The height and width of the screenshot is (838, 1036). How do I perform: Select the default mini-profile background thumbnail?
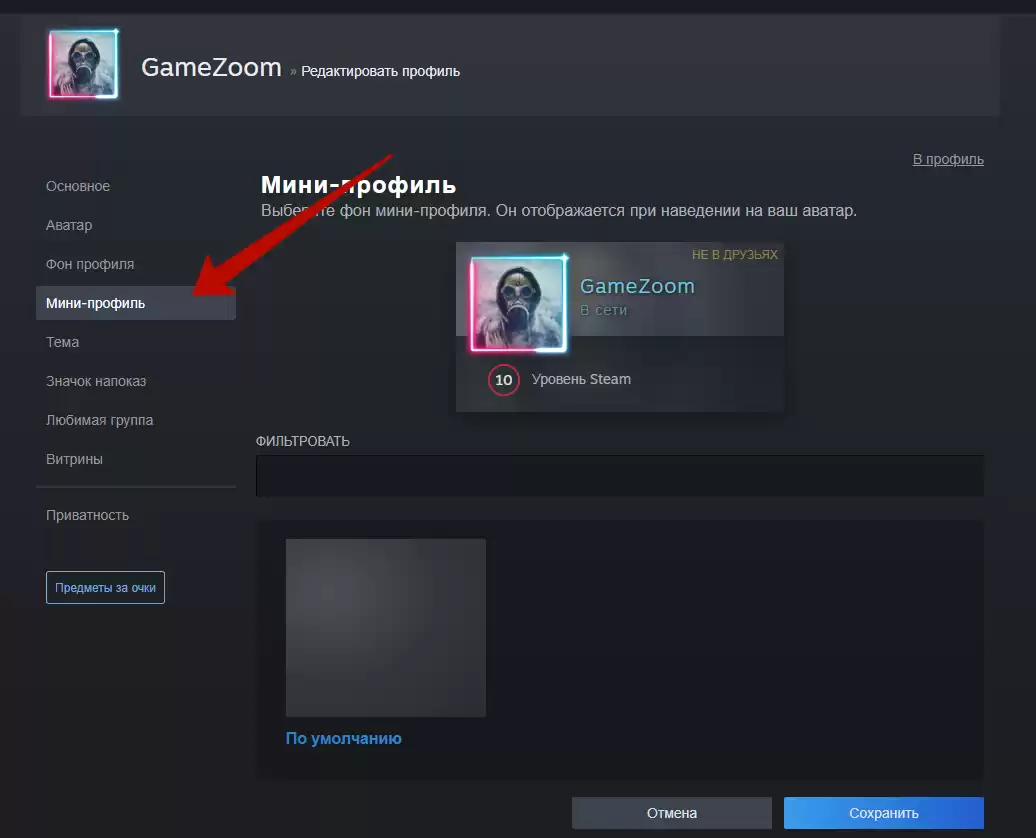(x=386, y=628)
